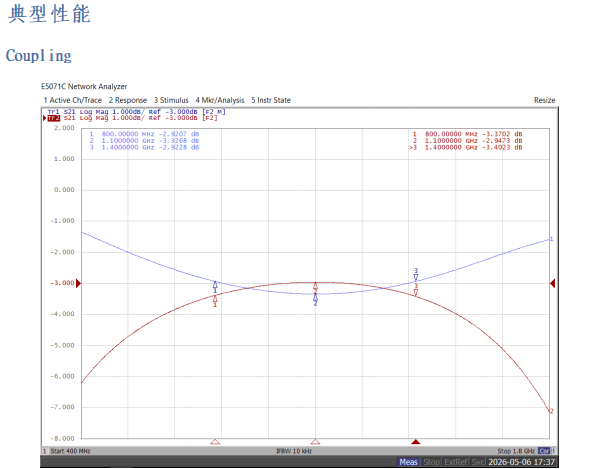Select the 800 MHz marker triangle on the axis
This screenshot has height=469, width=591.
point(215,441)
